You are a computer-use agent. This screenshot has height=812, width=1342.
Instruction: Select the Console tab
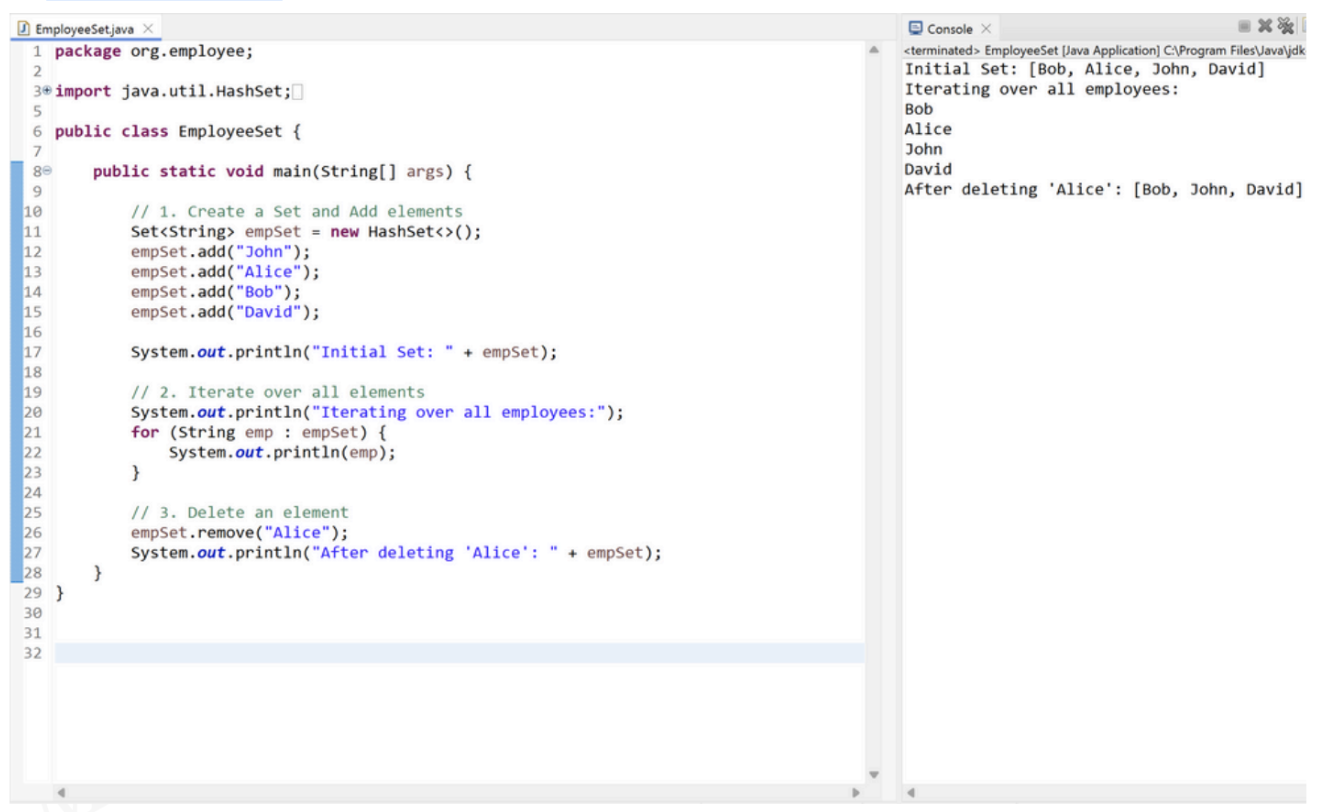tap(949, 29)
